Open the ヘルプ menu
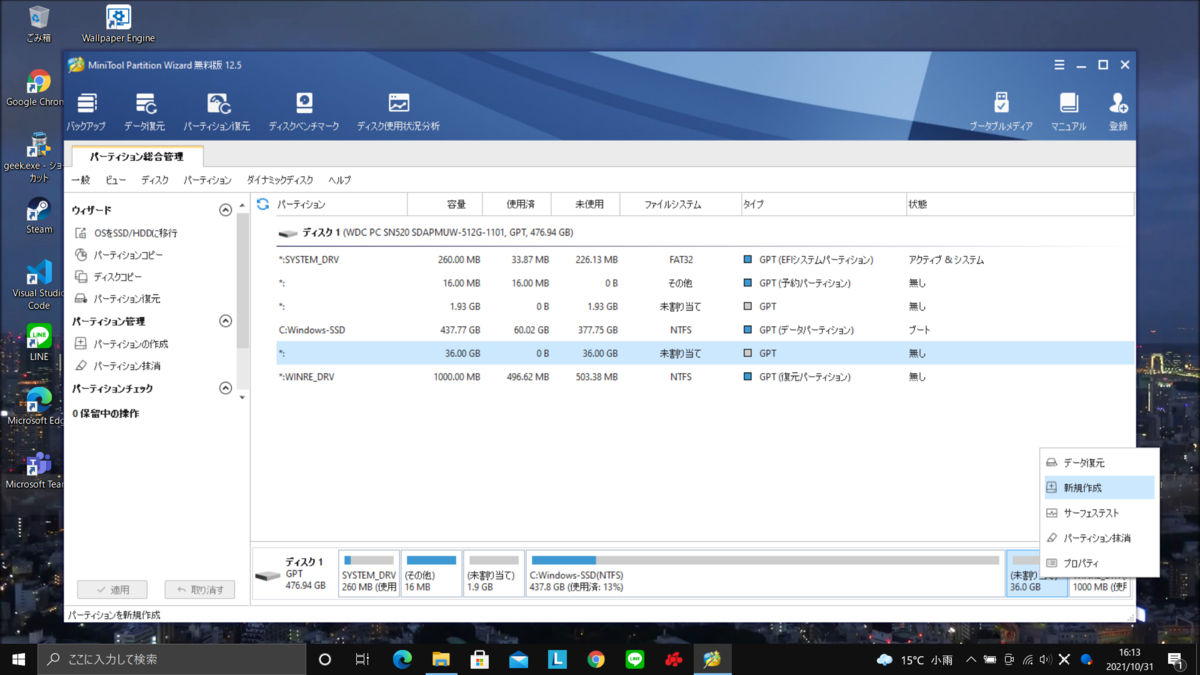Screen dimensions: 1200x675 340,180
